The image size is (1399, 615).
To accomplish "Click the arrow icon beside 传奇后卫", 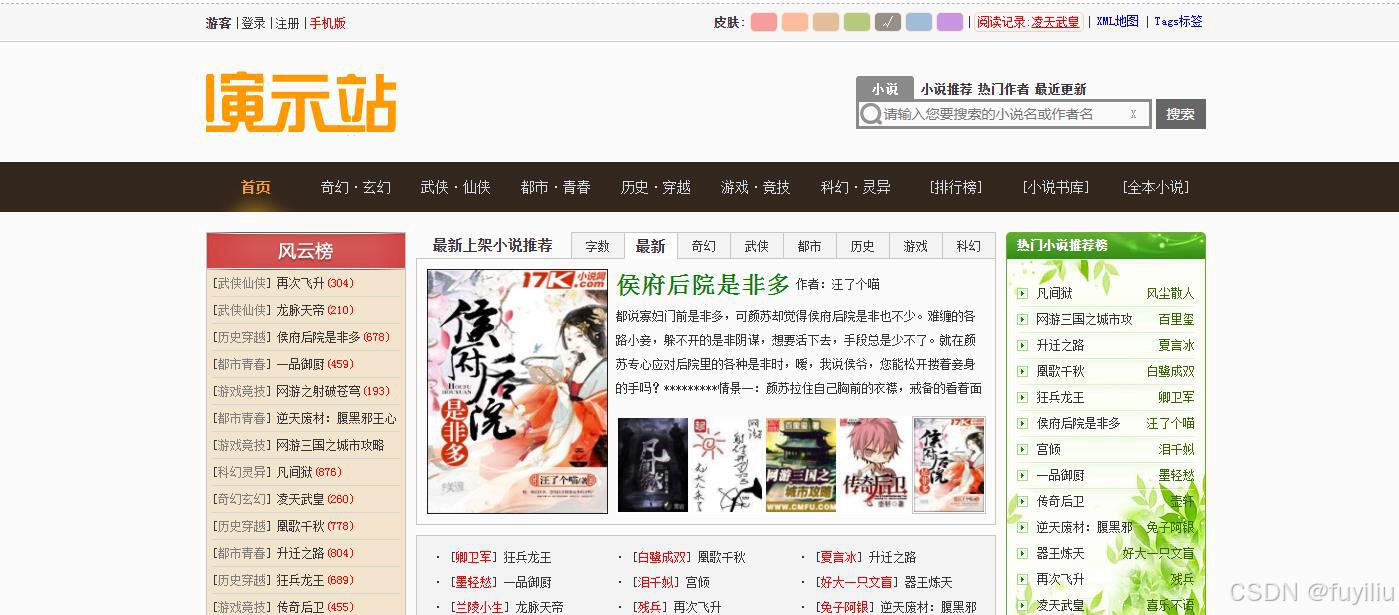I will 1022,501.
